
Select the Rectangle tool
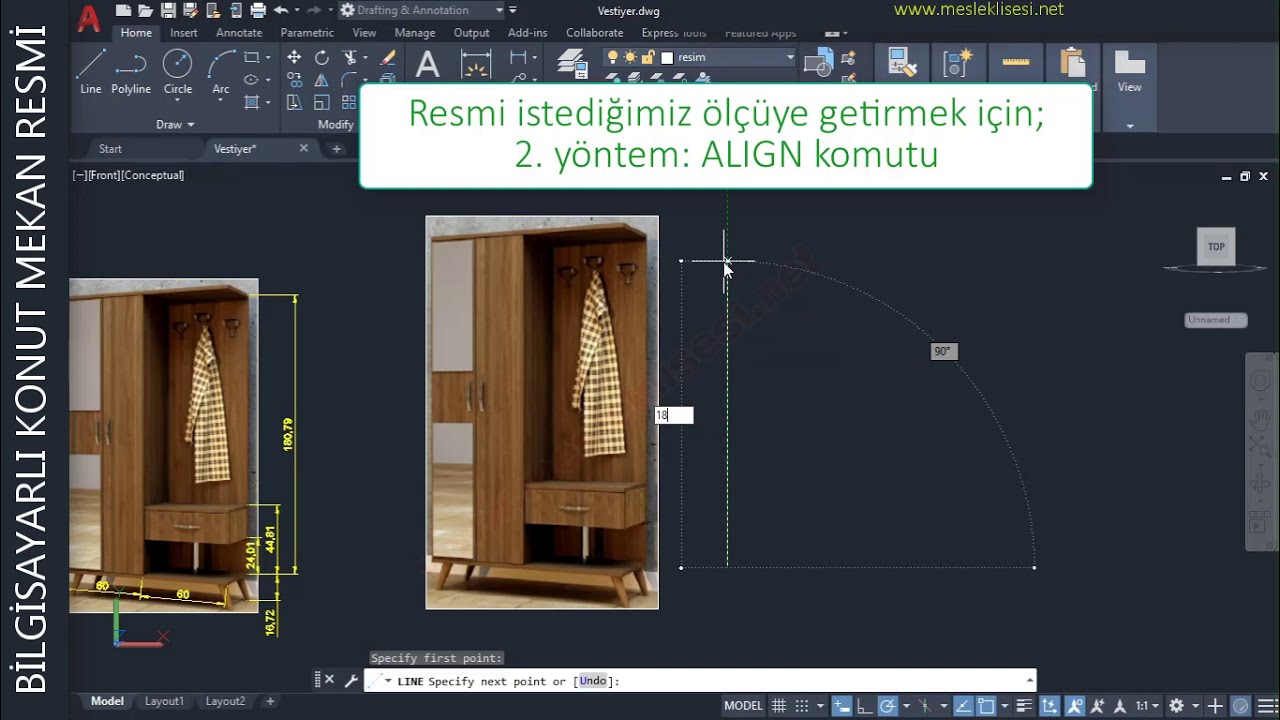[251, 58]
